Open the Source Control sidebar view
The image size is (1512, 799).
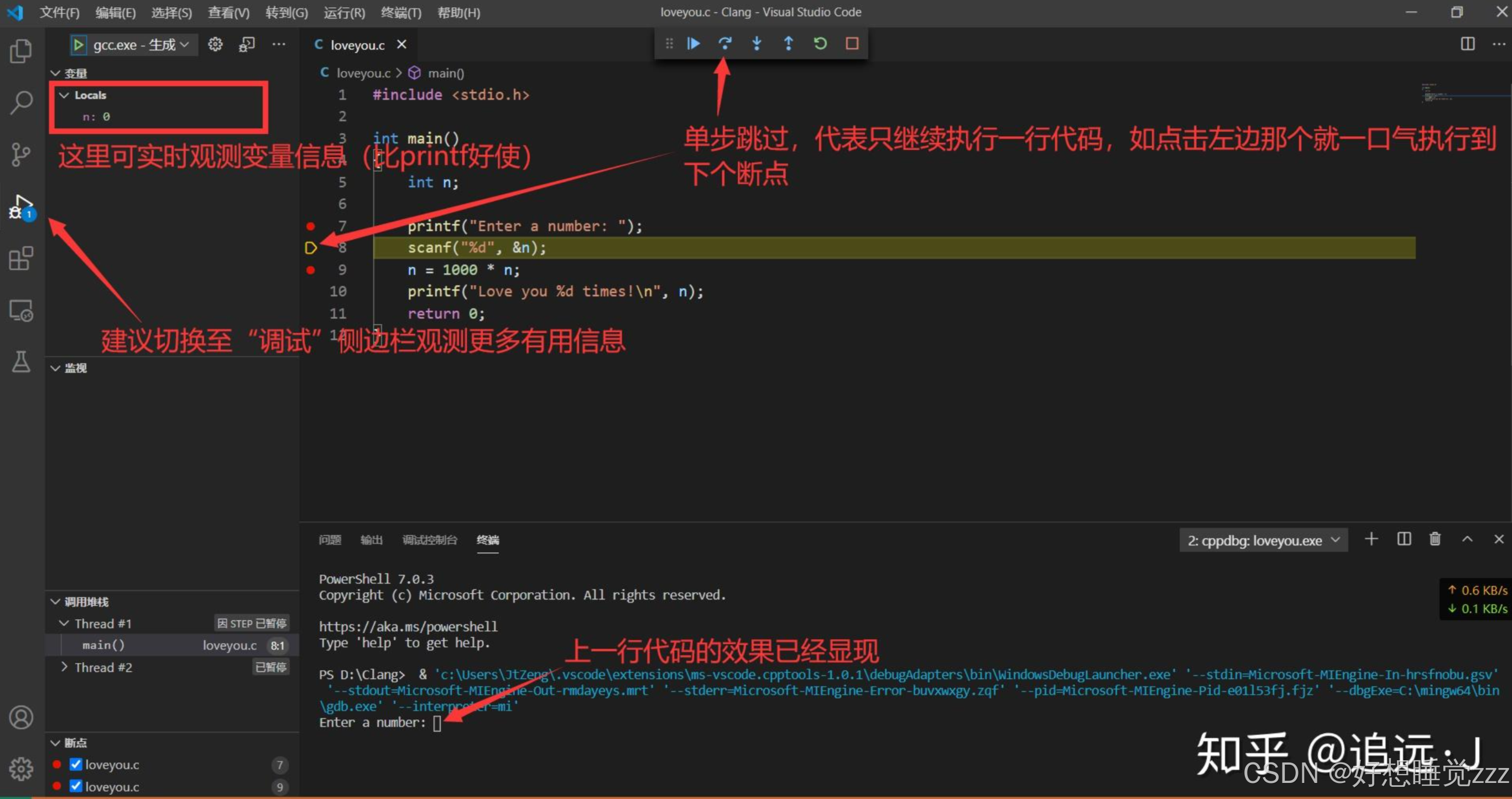pos(21,154)
